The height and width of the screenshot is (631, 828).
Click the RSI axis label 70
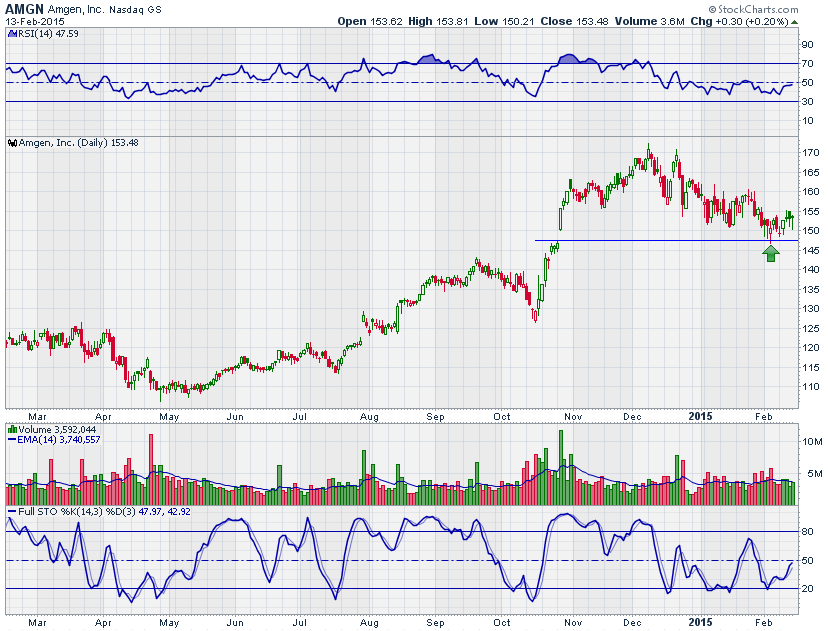click(x=807, y=64)
